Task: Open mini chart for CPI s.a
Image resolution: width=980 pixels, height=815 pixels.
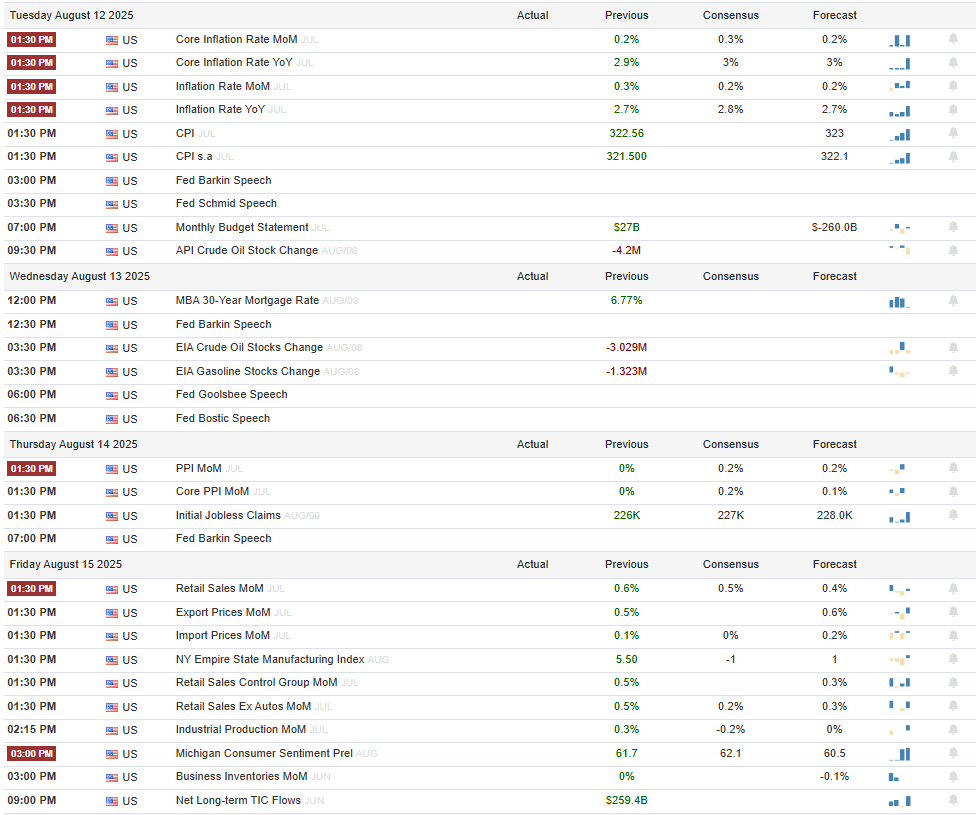Action: [x=899, y=158]
